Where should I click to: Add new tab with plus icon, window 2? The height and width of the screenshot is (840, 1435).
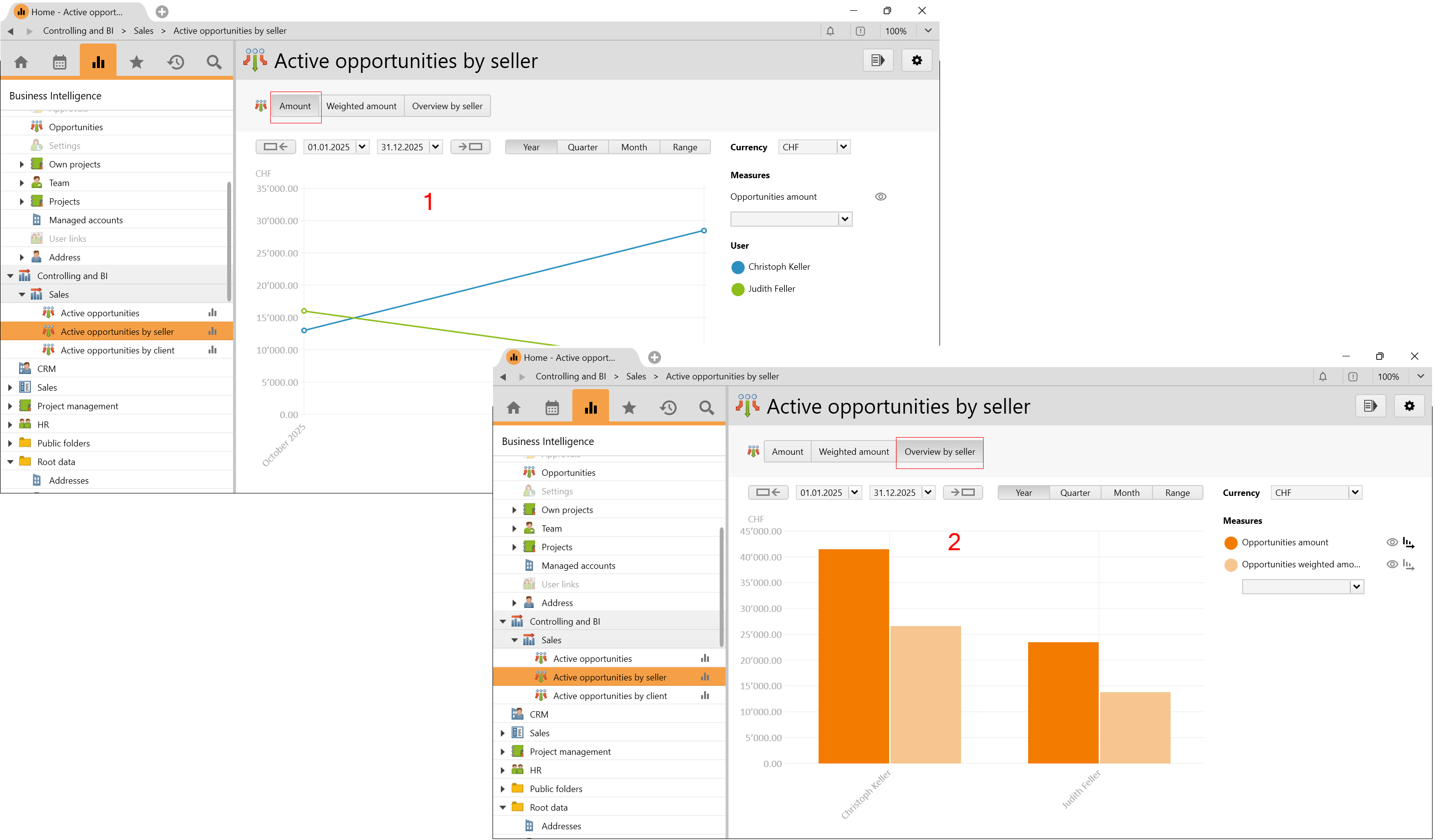coord(654,357)
